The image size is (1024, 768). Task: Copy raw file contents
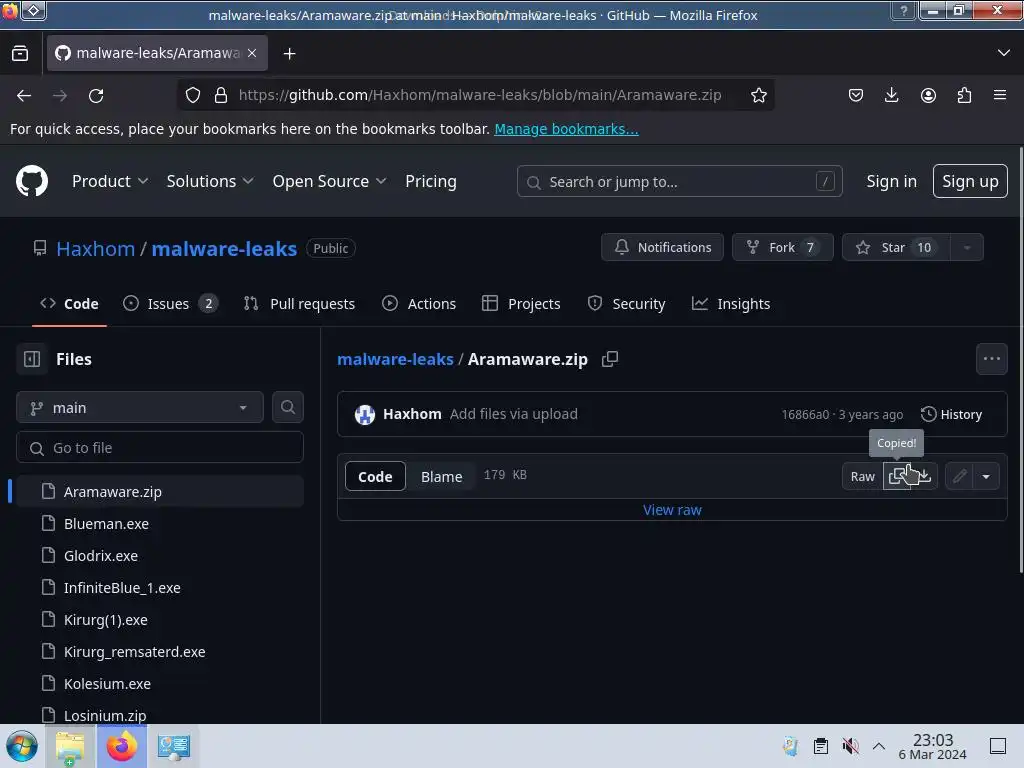[x=898, y=476]
